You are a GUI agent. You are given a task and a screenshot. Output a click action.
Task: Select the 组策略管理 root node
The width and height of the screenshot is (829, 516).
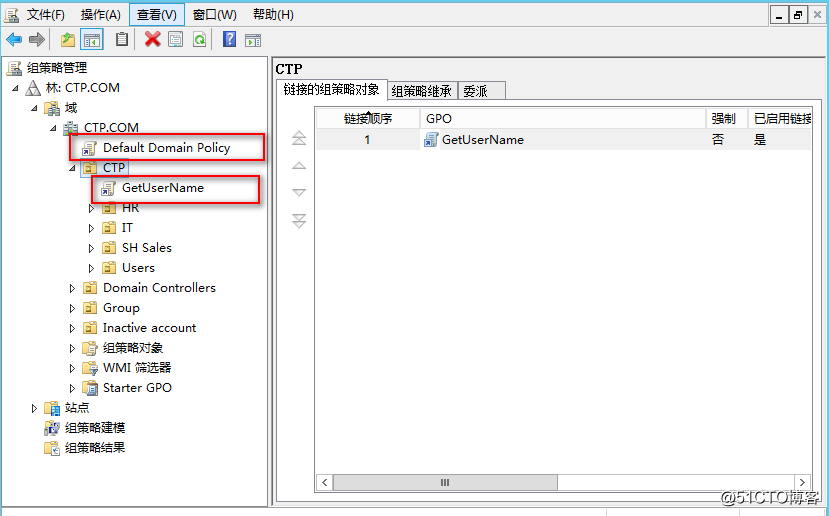coord(57,68)
